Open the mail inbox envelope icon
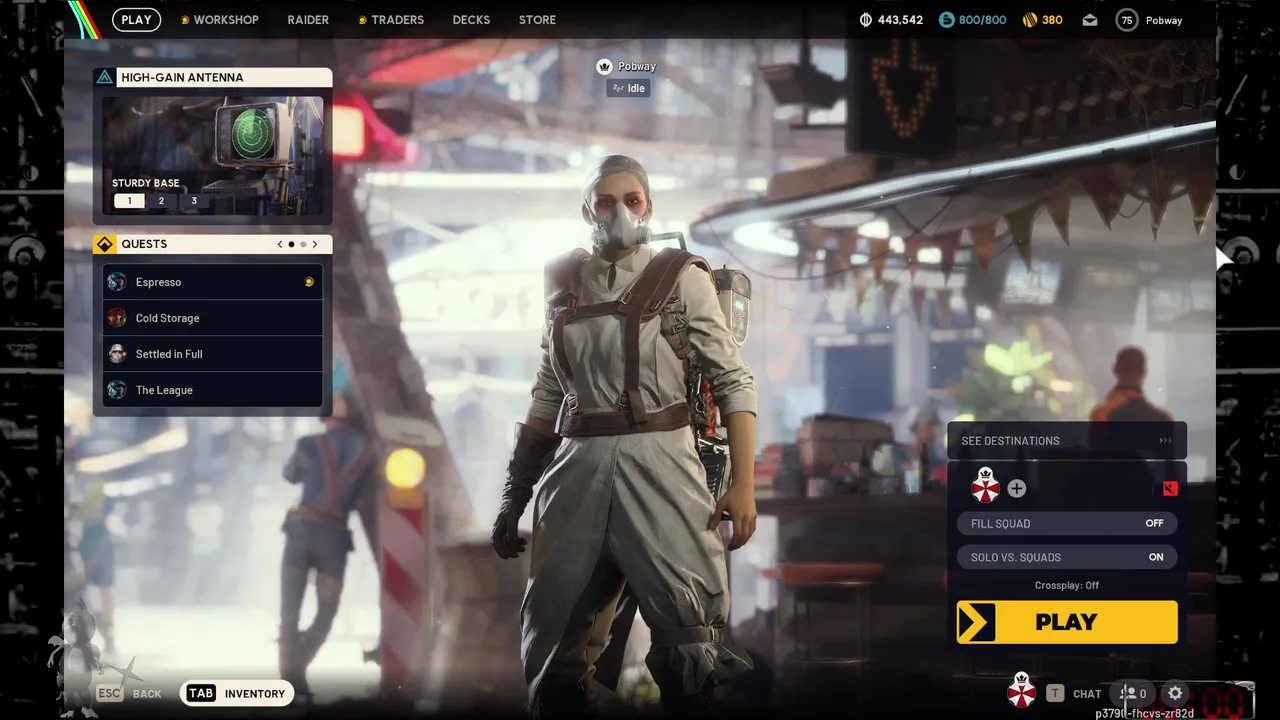The height and width of the screenshot is (720, 1280). click(x=1089, y=20)
